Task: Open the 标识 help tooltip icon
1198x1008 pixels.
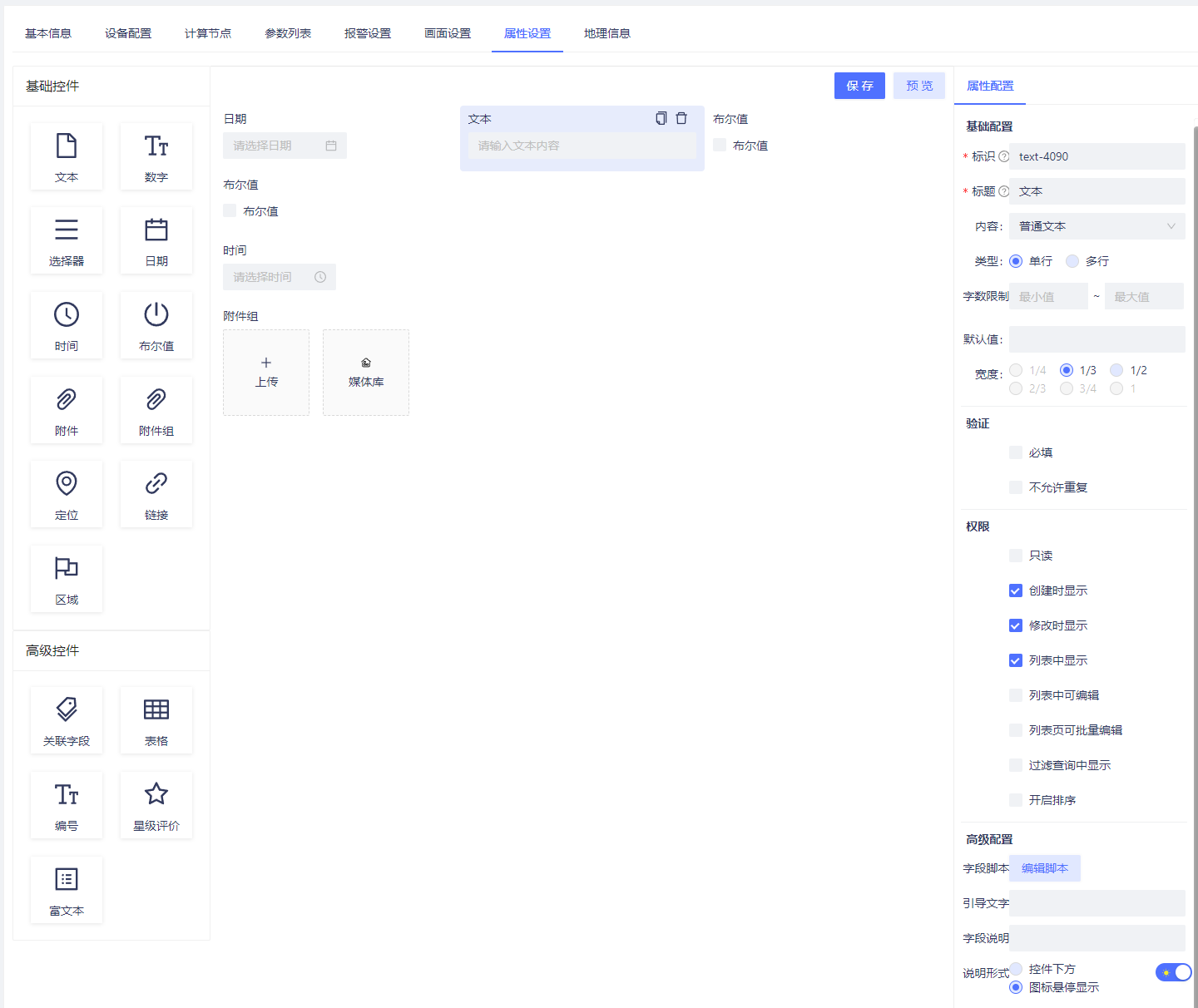Action: click(x=1003, y=156)
